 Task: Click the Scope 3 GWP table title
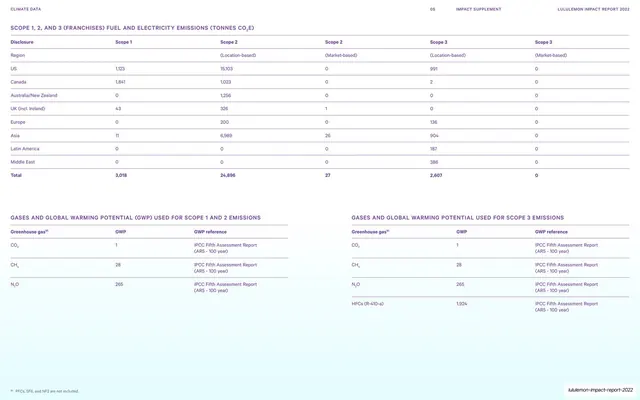click(458, 218)
